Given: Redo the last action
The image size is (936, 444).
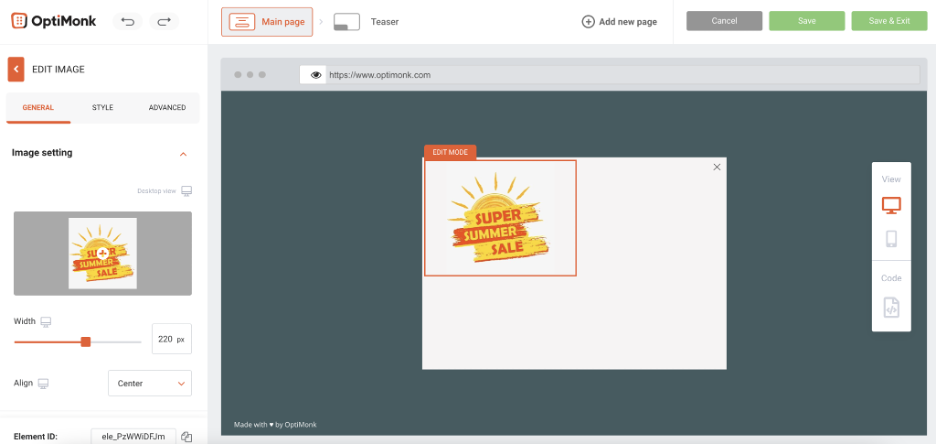Looking at the screenshot, I should pyautogui.click(x=164, y=21).
